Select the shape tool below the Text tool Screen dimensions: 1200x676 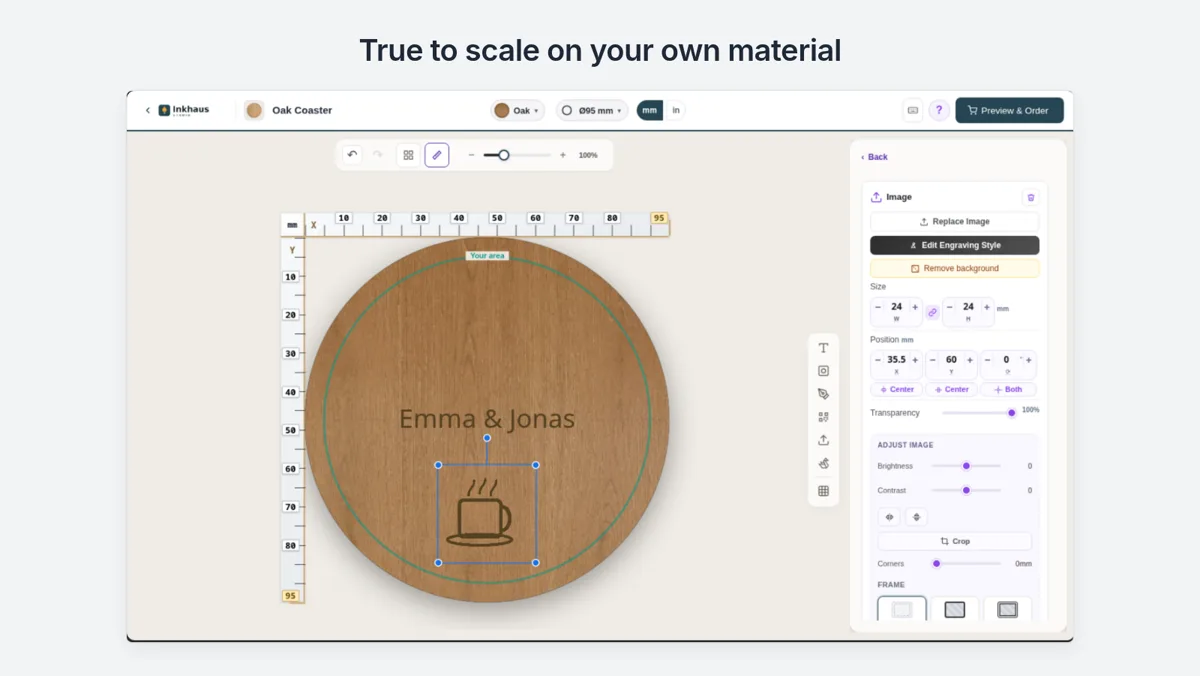823,371
